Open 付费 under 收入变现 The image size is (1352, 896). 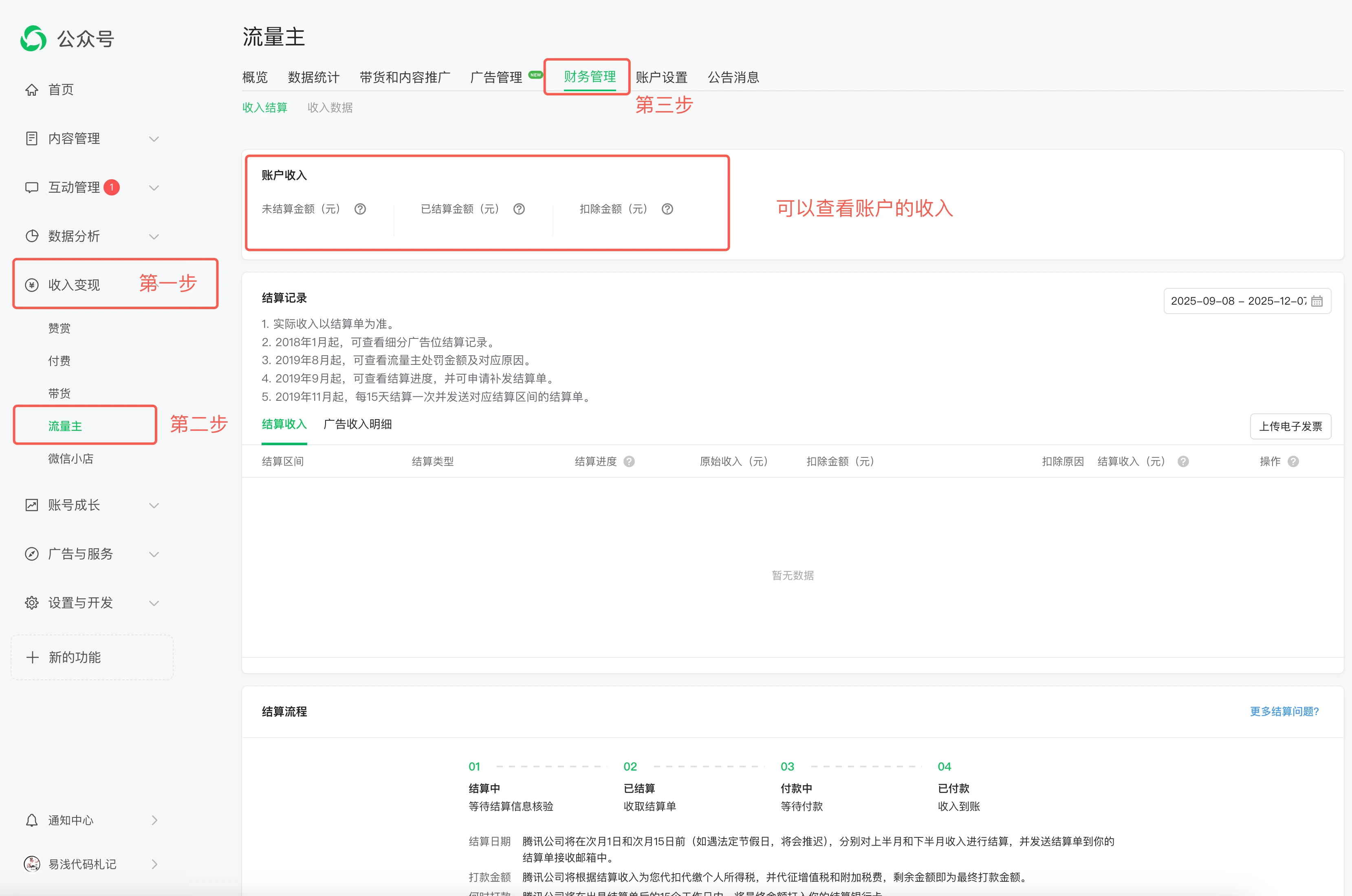[x=59, y=360]
